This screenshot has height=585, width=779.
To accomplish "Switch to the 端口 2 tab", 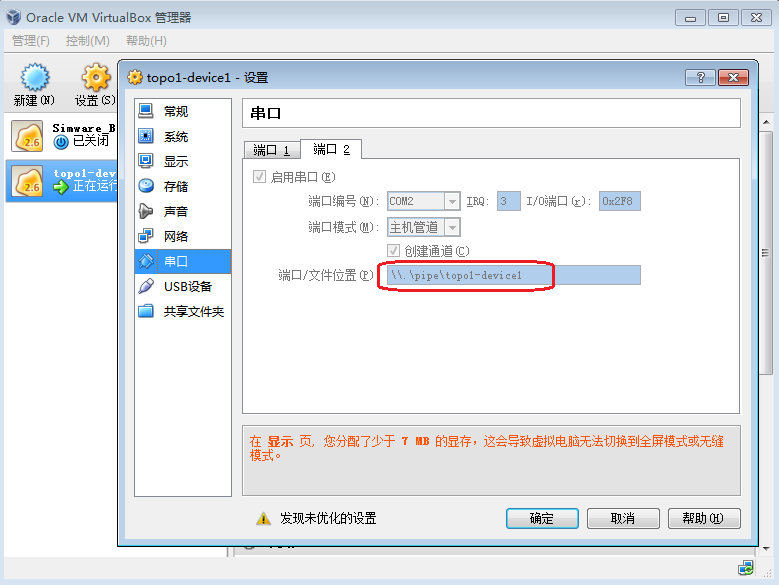I will (331, 149).
